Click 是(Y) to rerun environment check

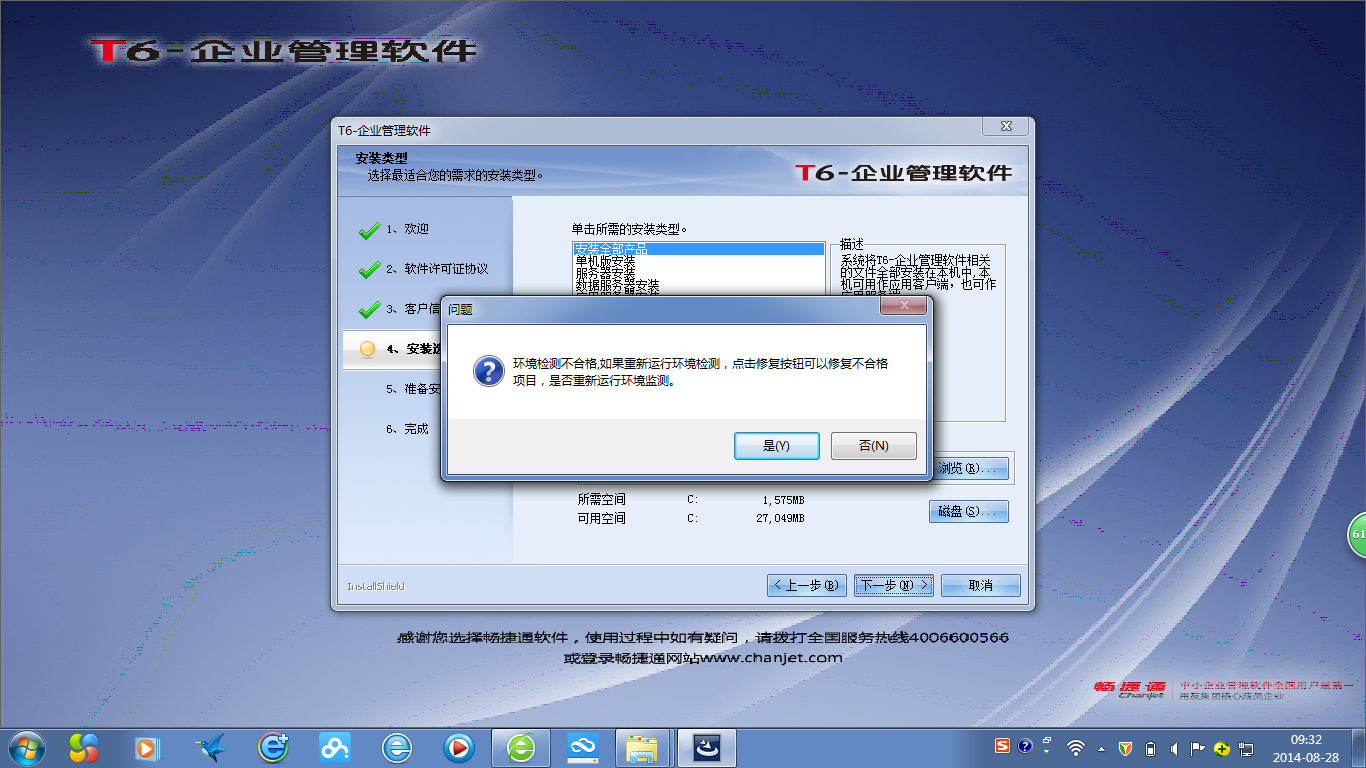point(777,446)
